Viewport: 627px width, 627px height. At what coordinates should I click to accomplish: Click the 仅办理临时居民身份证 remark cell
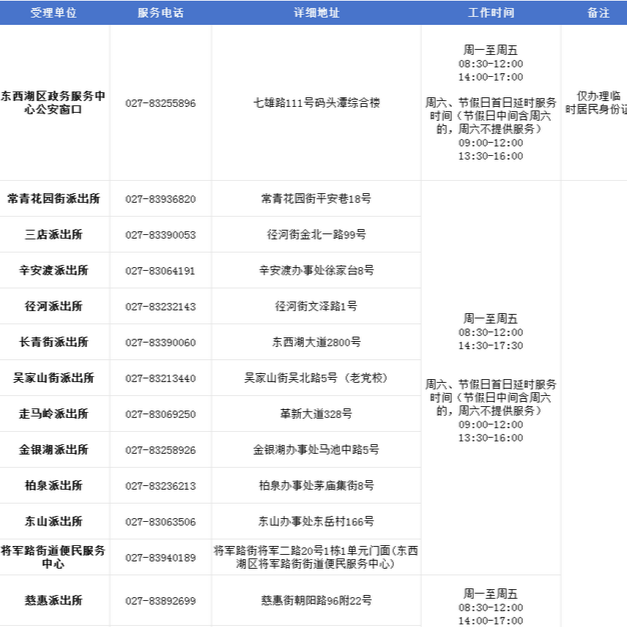596,102
